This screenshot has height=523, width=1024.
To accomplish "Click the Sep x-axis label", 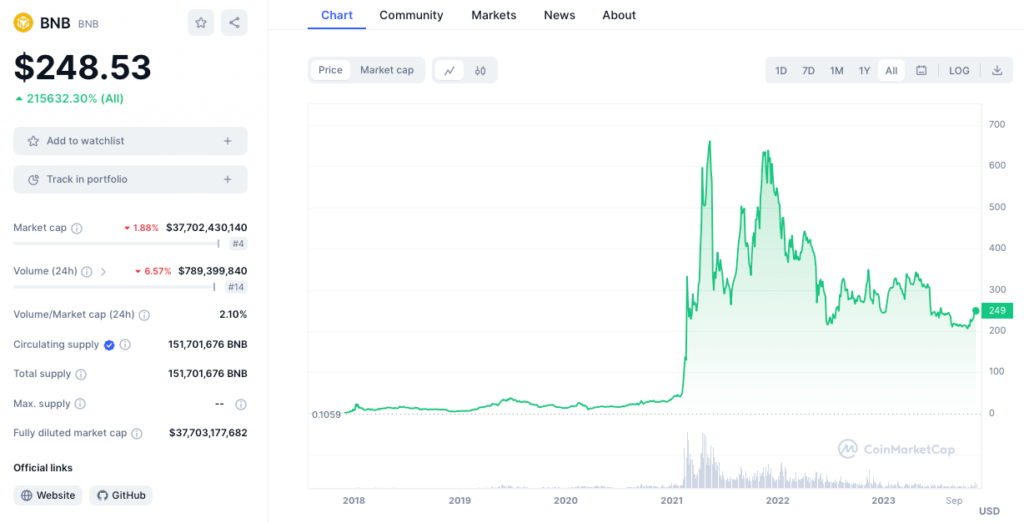I will click(x=955, y=501).
